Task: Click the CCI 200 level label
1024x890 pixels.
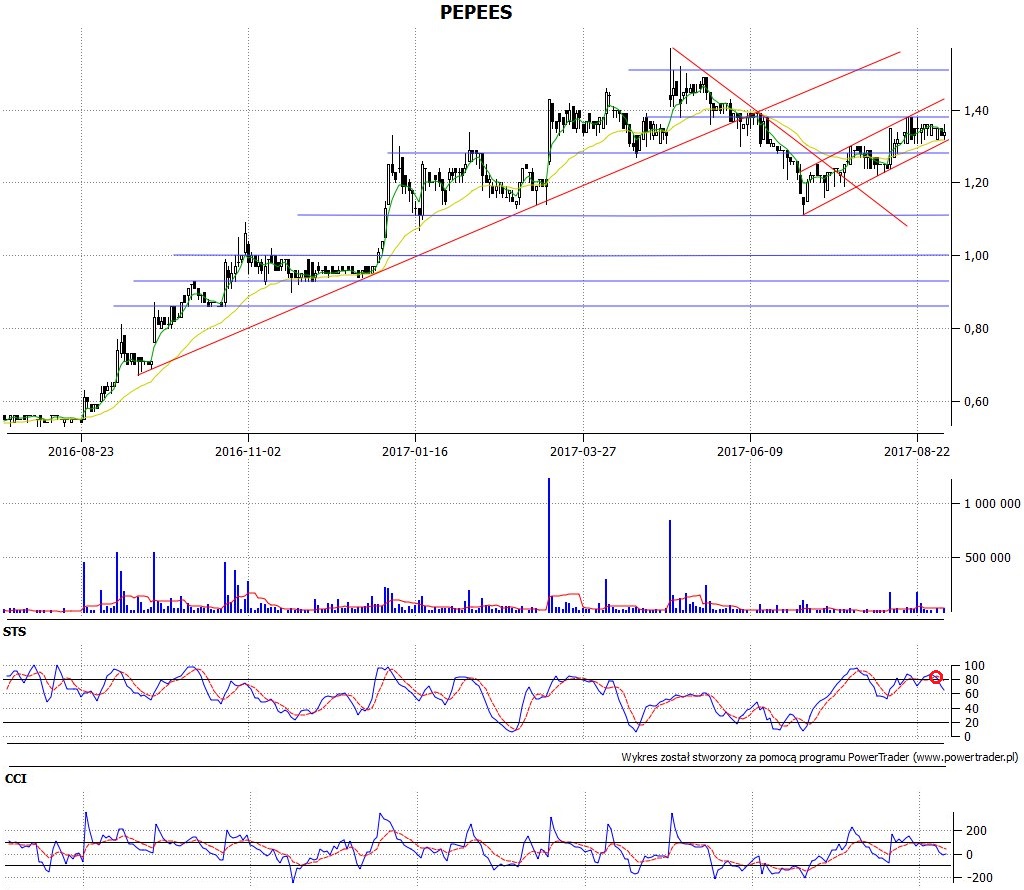Action: click(x=976, y=831)
